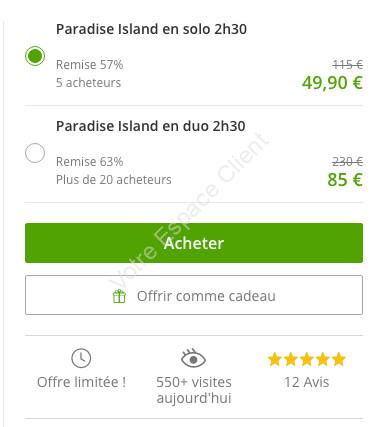Image resolution: width=381 pixels, height=427 pixels.
Task: Click the 49,90 € price
Action: click(x=332, y=83)
